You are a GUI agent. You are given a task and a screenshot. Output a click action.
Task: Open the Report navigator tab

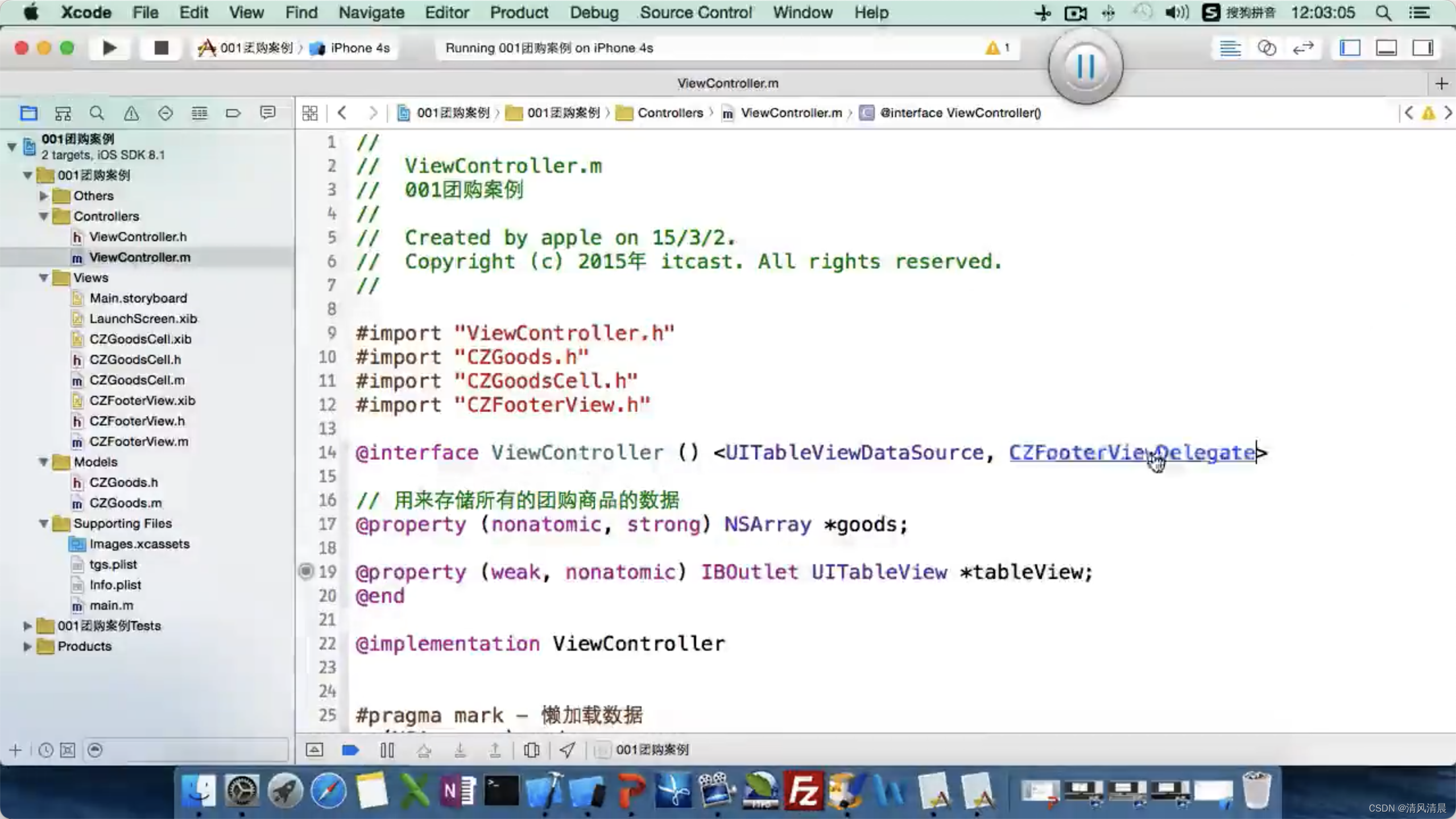point(267,113)
